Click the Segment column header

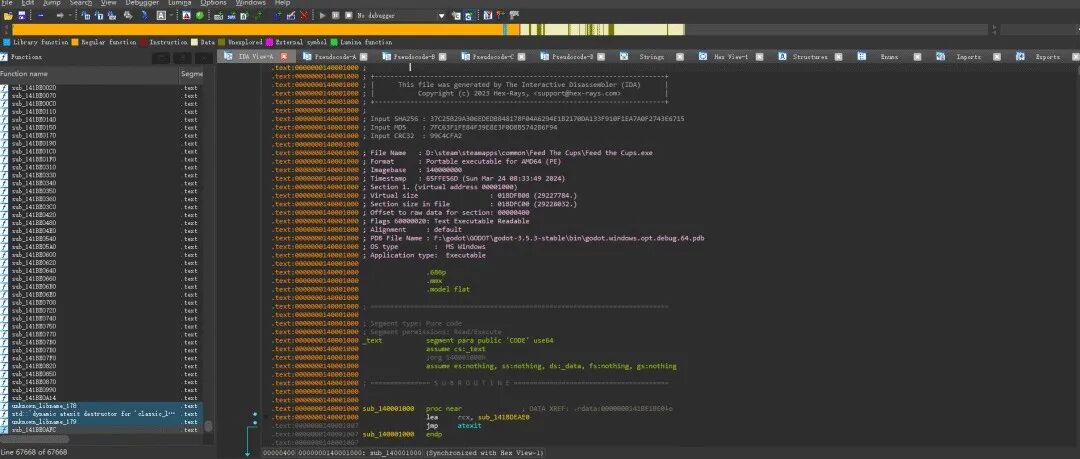click(191, 73)
